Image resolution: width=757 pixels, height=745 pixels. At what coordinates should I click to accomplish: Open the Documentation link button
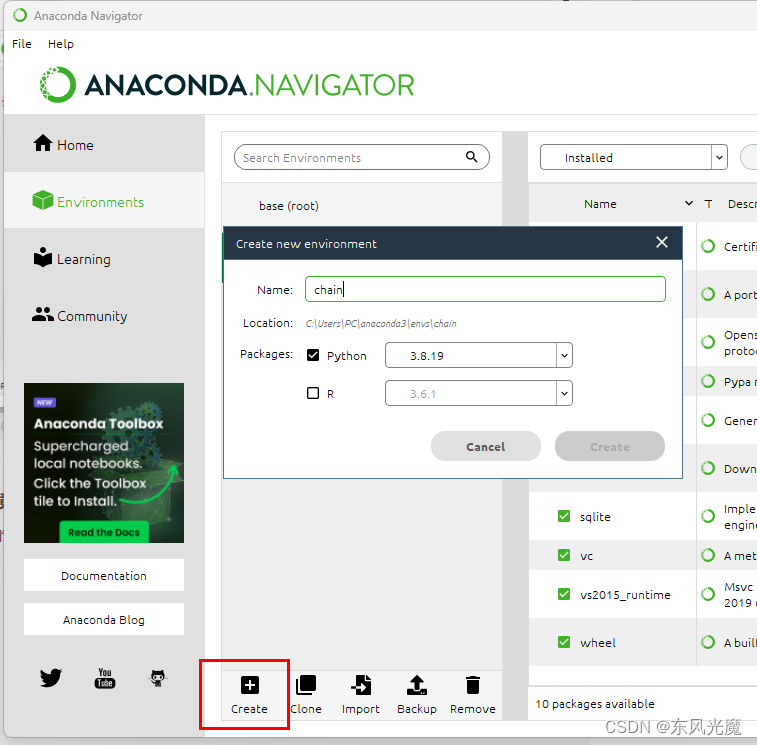tap(104, 575)
